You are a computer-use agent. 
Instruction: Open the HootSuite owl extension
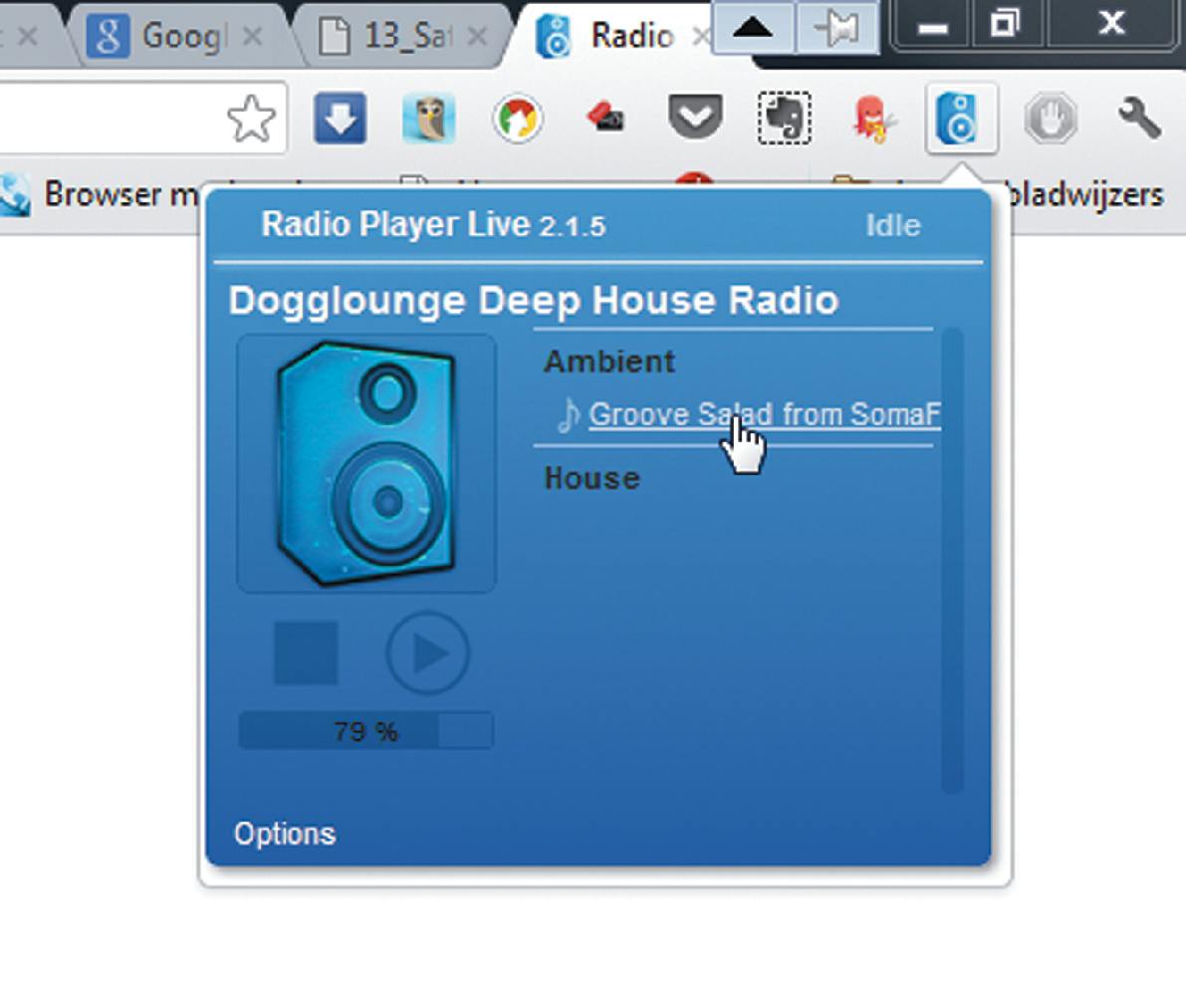(x=429, y=119)
